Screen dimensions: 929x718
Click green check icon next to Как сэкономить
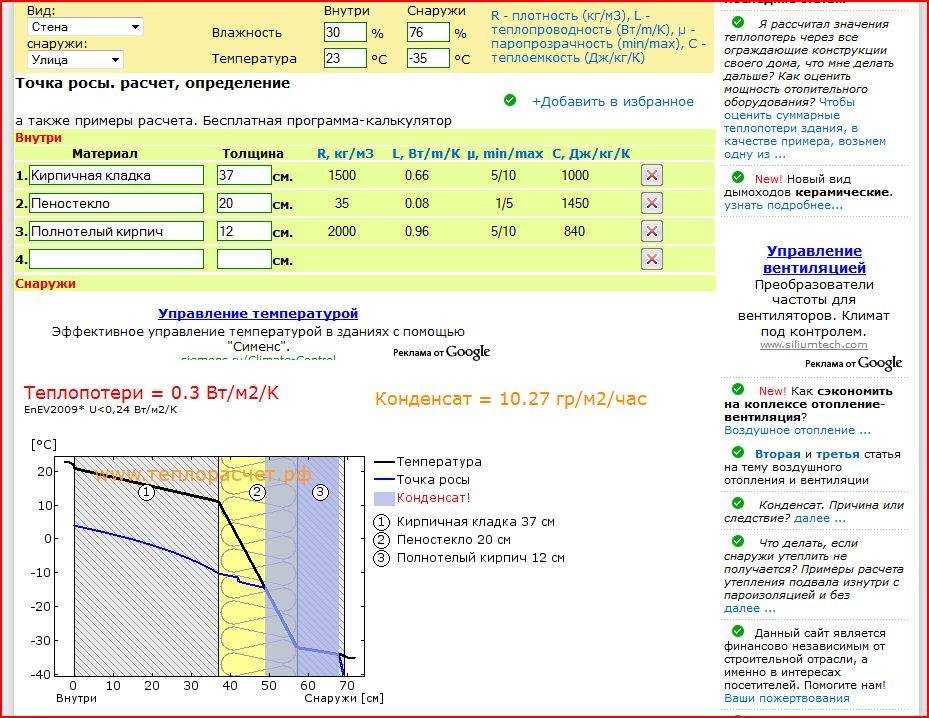pyautogui.click(x=738, y=389)
